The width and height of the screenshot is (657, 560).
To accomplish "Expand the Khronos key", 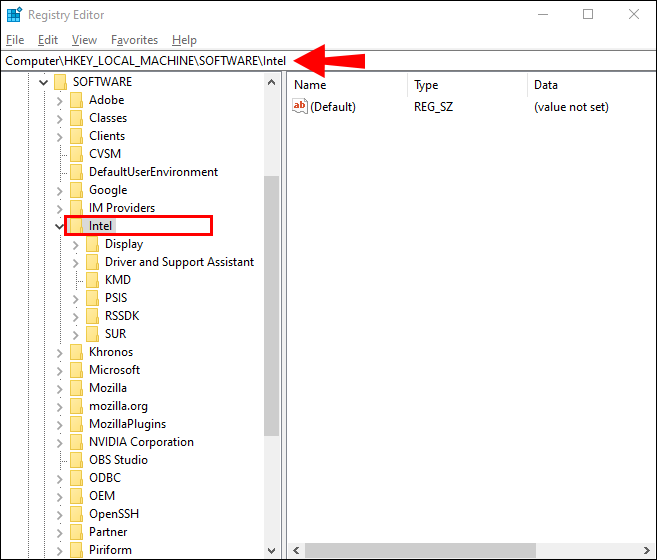I will click(59, 353).
